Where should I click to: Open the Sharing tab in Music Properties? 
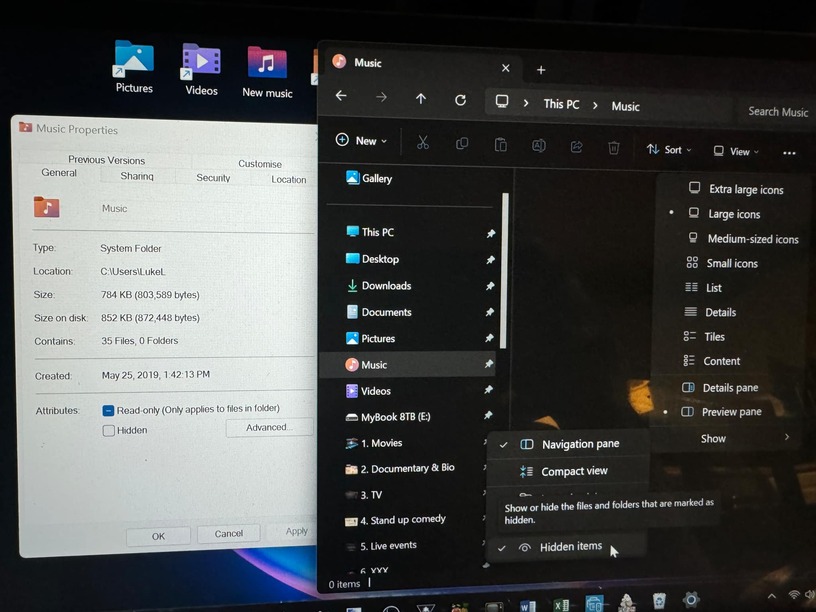[137, 176]
